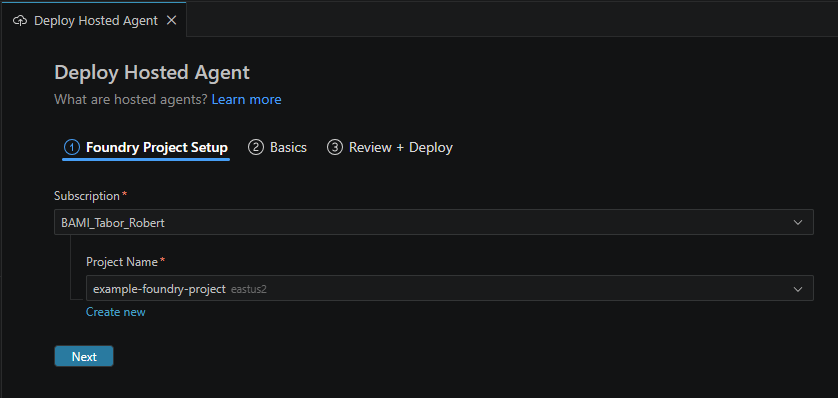Click the step 2 circle icon

point(256,147)
